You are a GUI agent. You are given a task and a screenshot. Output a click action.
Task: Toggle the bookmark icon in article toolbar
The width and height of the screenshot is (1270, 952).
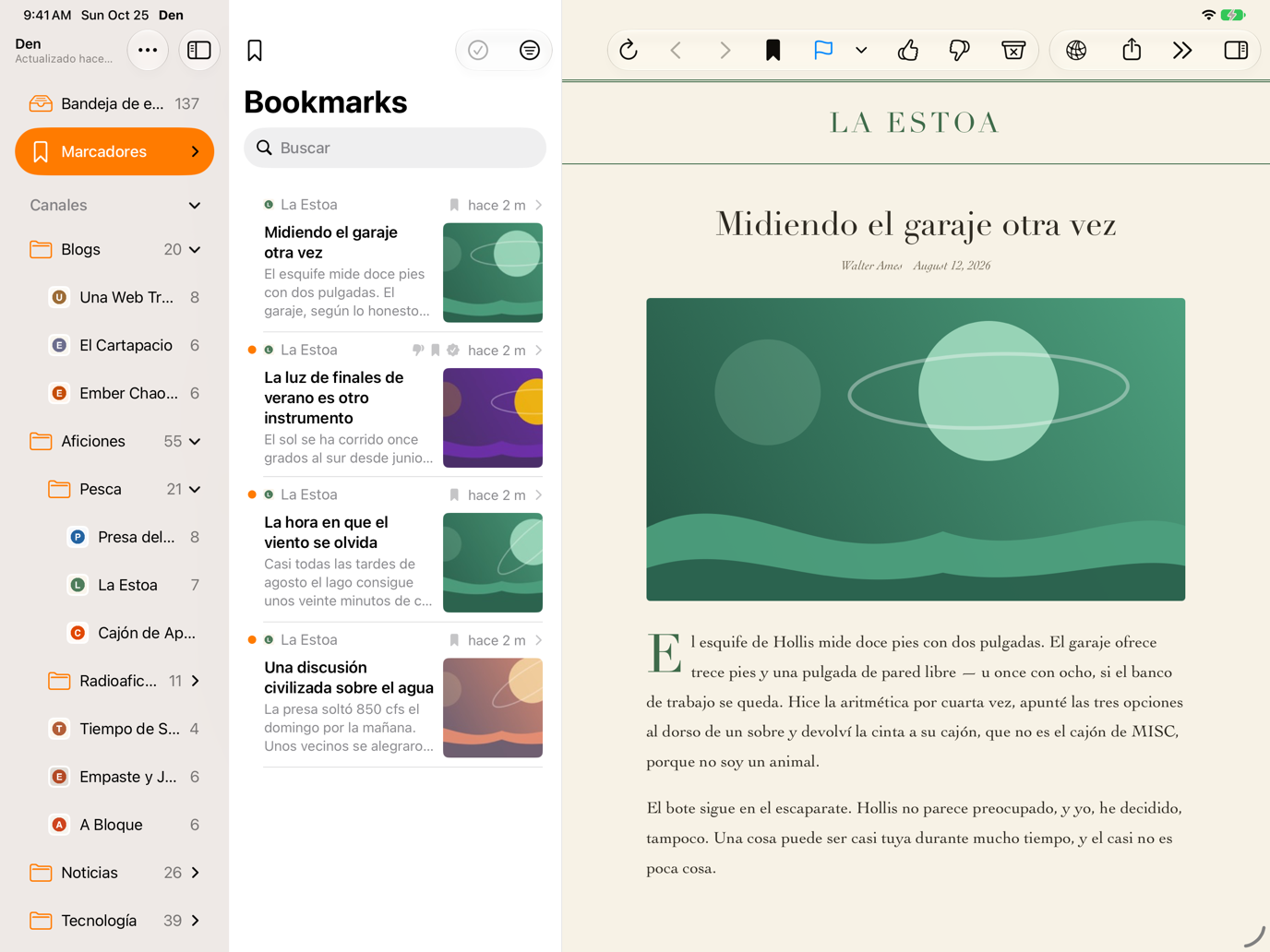tap(773, 50)
